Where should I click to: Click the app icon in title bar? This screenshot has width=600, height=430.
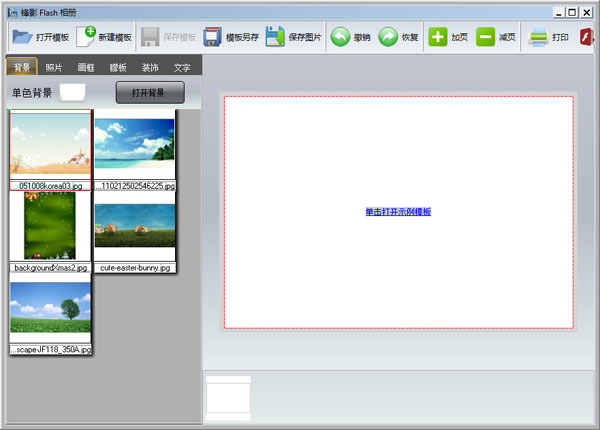(x=13, y=13)
